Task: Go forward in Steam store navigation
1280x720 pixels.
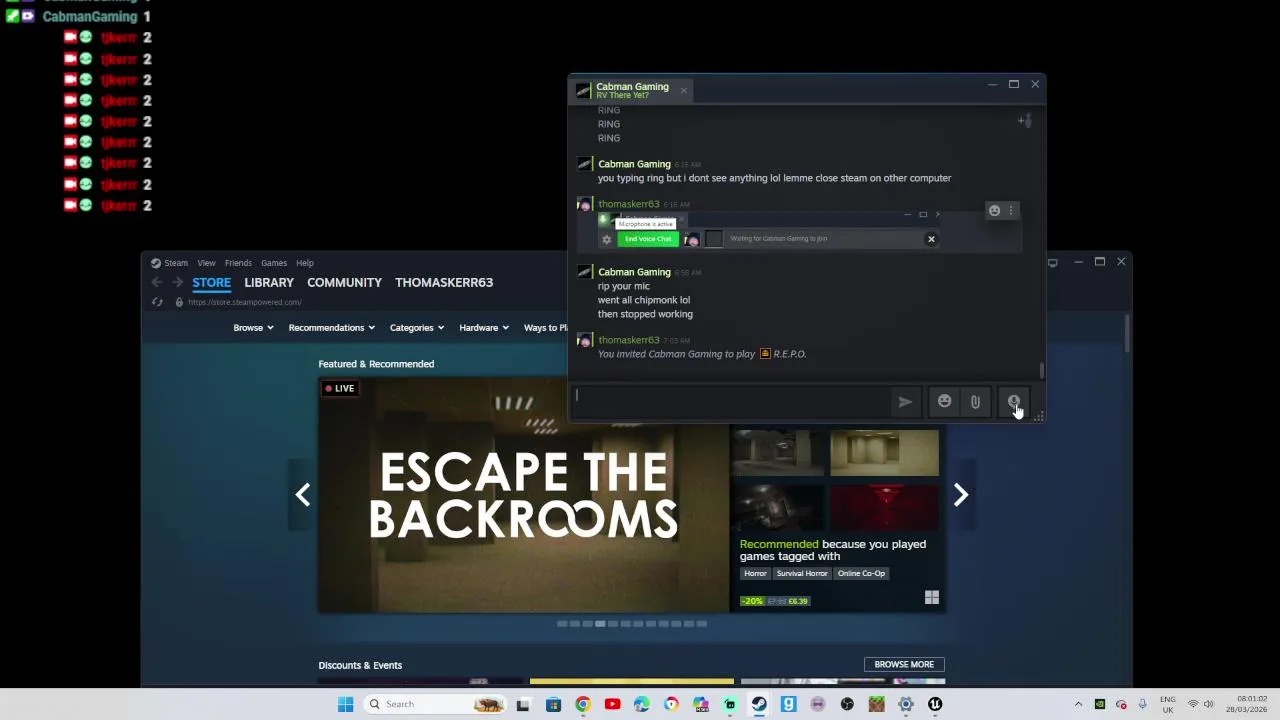Action: pyautogui.click(x=177, y=283)
